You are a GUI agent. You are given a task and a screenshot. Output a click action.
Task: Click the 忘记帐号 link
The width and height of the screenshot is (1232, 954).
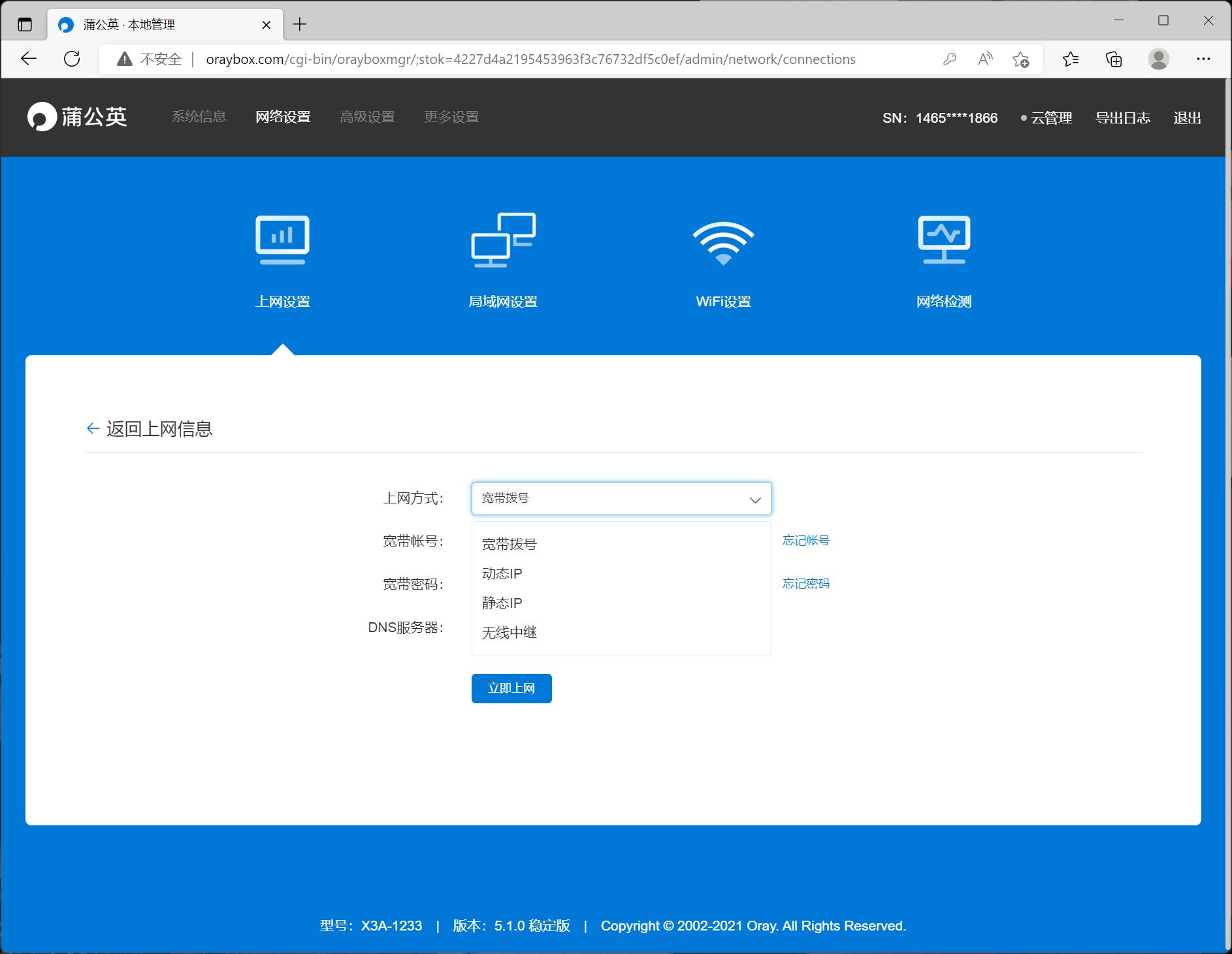point(805,540)
